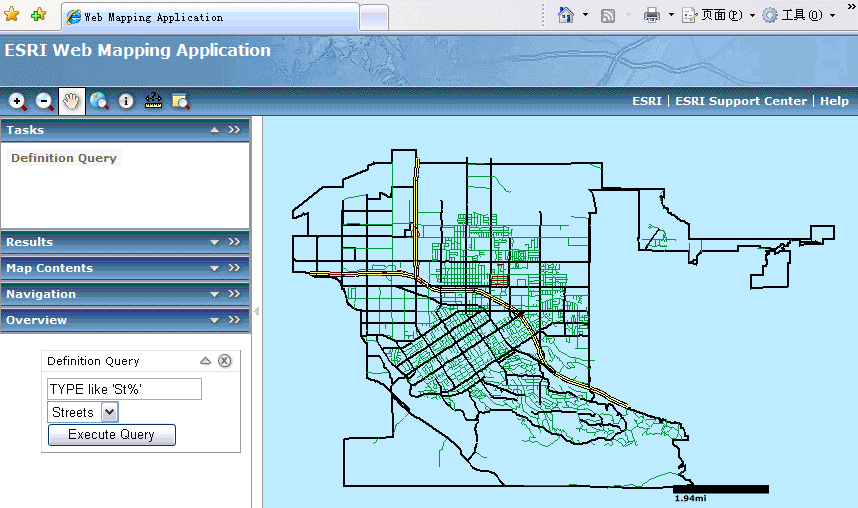The height and width of the screenshot is (508, 858).
Task: Choose the Measure ruler tool
Action: (x=153, y=101)
